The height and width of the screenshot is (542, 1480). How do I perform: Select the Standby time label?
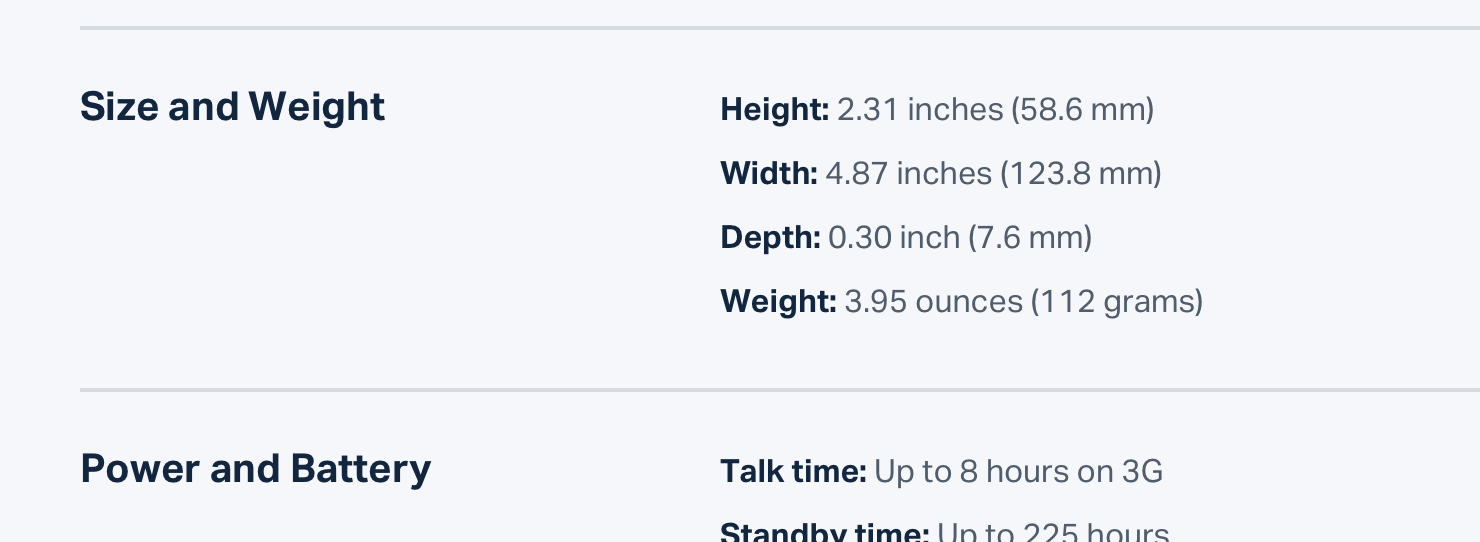(x=825, y=531)
